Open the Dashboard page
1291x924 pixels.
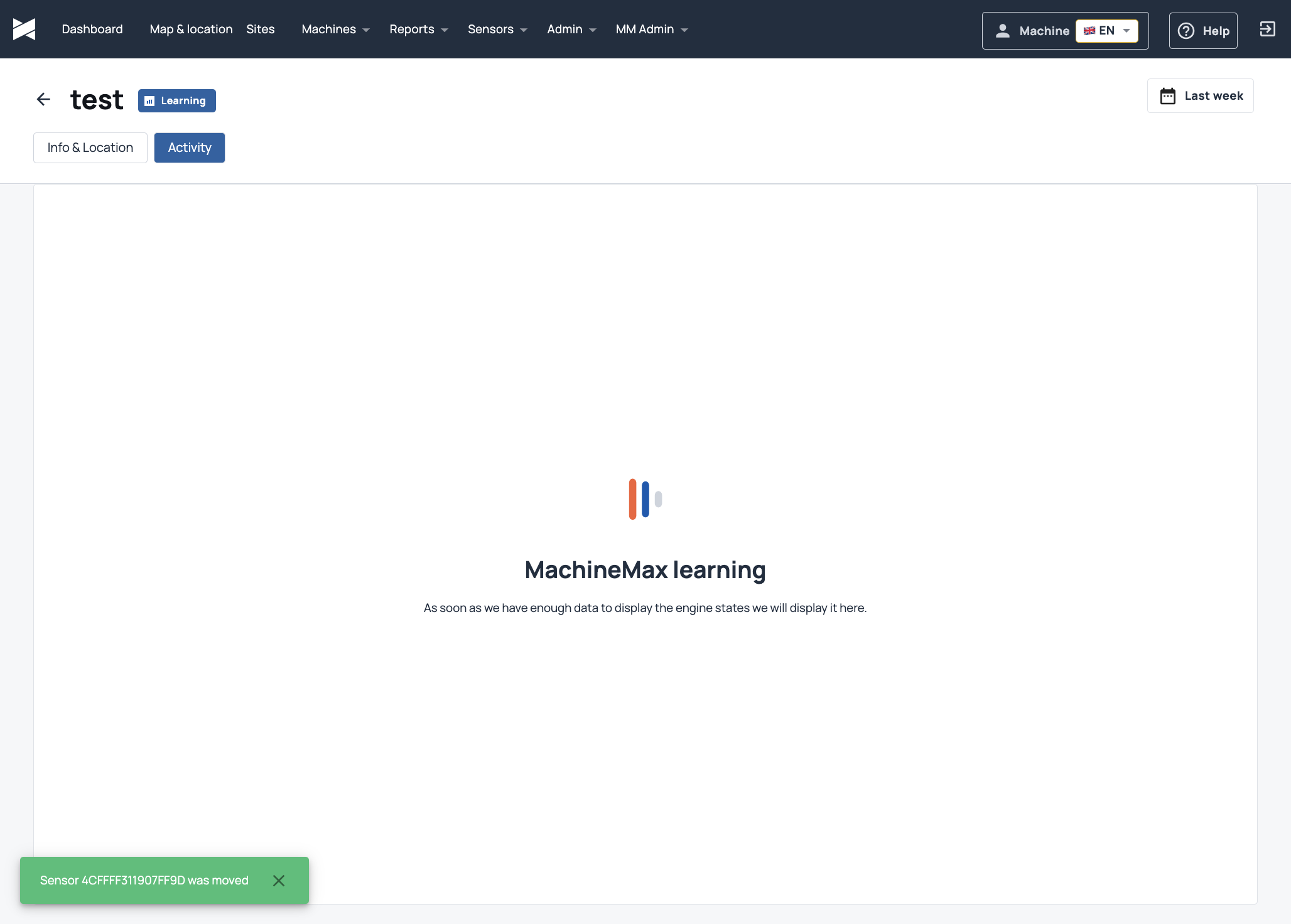(92, 29)
